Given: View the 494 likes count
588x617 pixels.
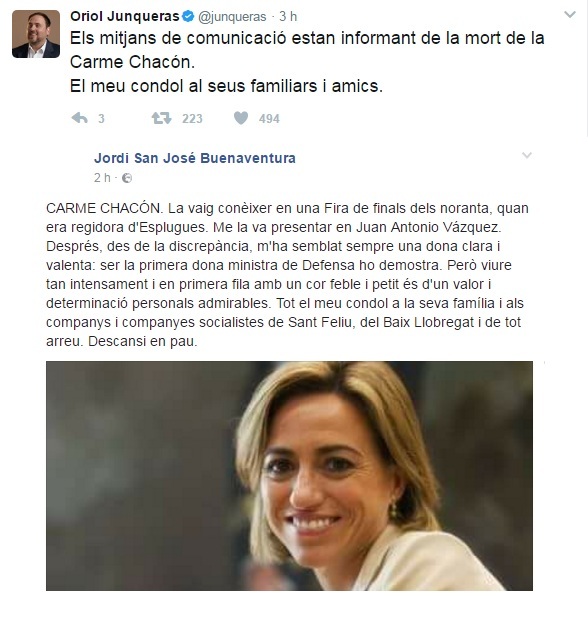Looking at the screenshot, I should tap(269, 118).
